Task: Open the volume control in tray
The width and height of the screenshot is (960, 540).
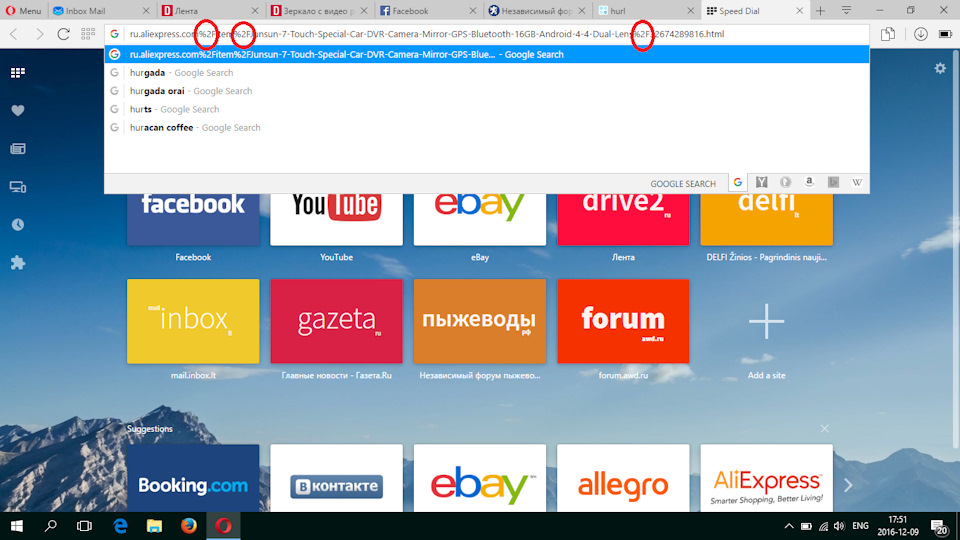Action: pyautogui.click(x=839, y=526)
